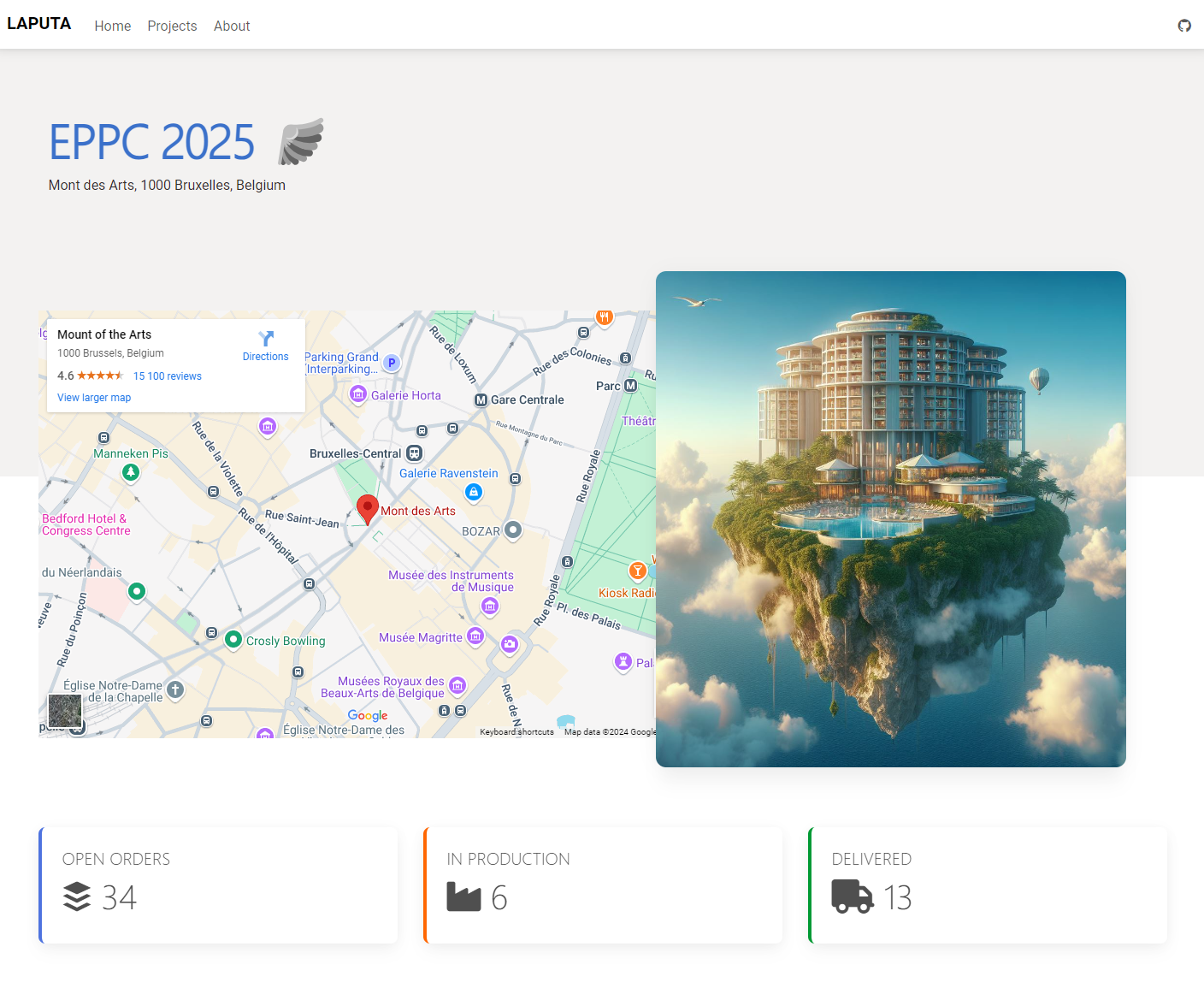The height and width of the screenshot is (994, 1204).
Task: Click the restaurant fork icon on the map
Action: tap(605, 318)
